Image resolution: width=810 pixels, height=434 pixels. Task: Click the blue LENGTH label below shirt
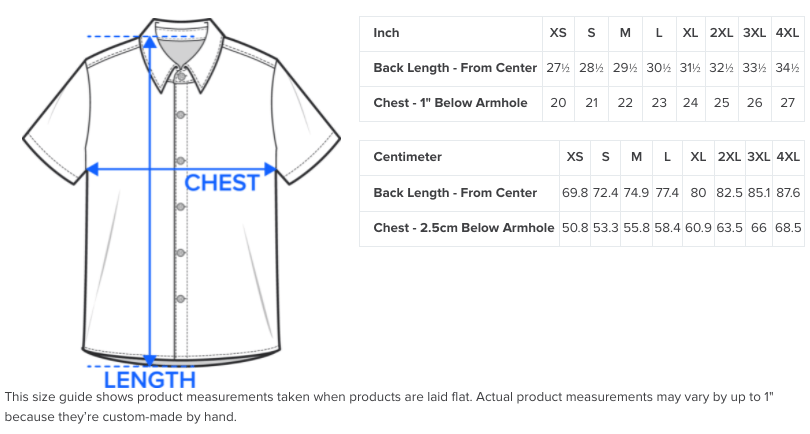point(150,380)
